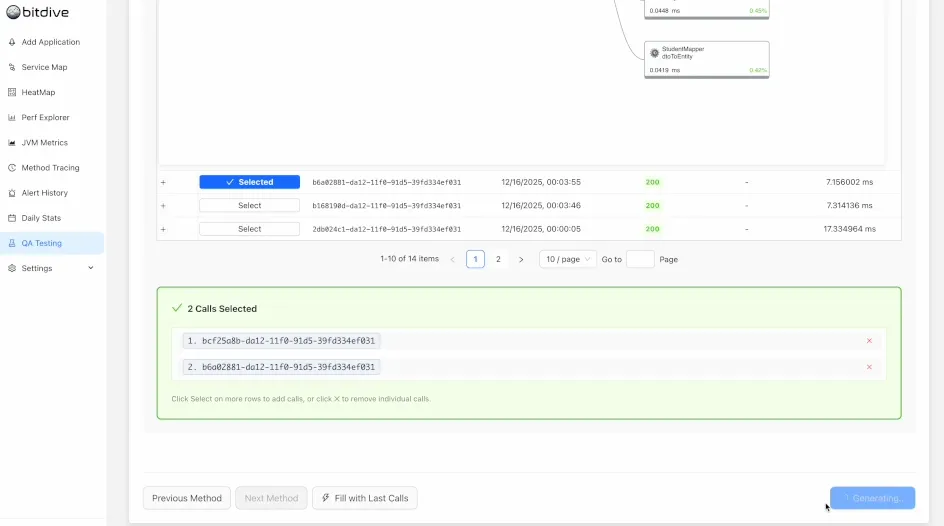944x526 pixels.
Task: Click the Go to page input field
Action: click(639, 259)
